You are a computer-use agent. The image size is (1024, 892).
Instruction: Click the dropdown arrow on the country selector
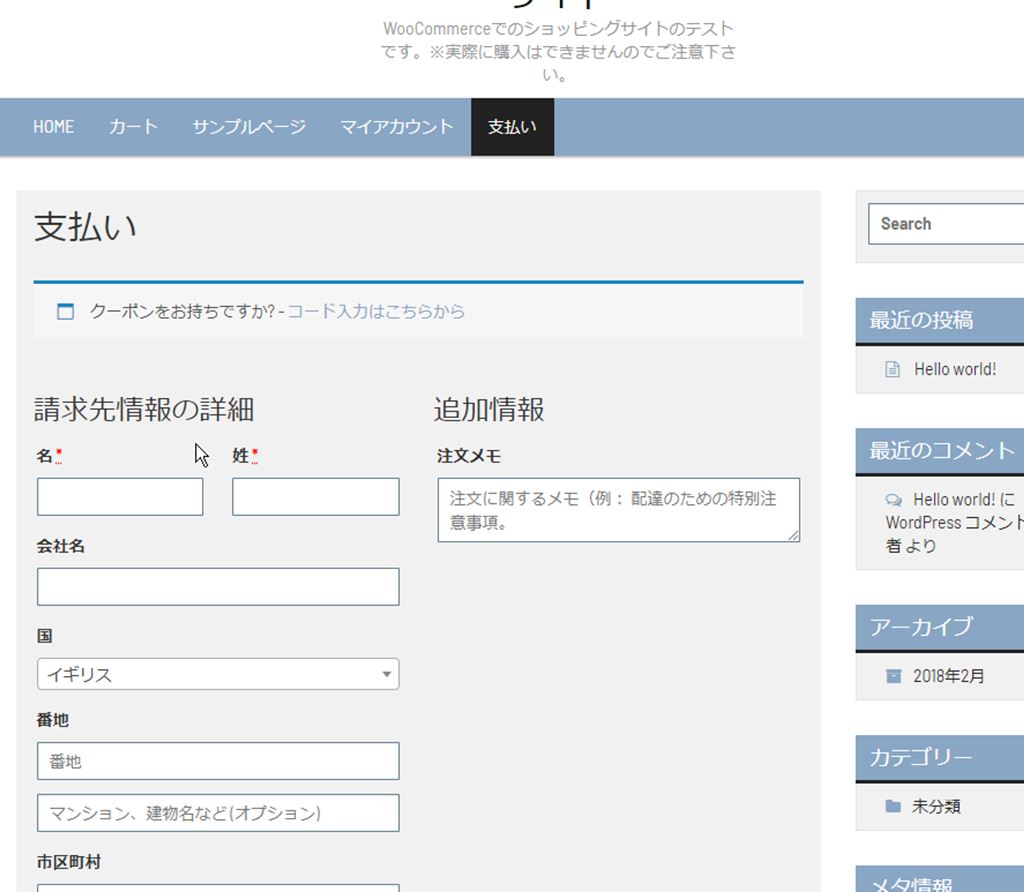[387, 674]
